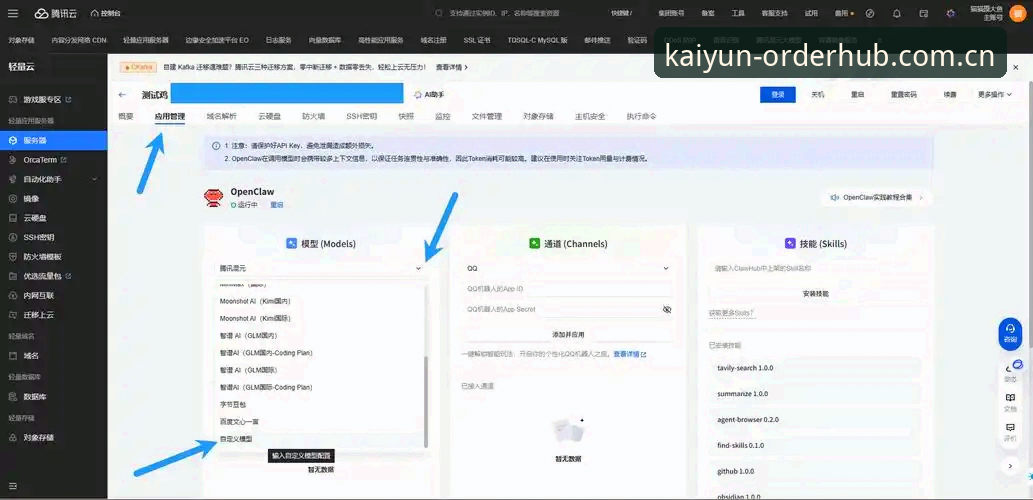The height and width of the screenshot is (500, 1033).
Task: Switch to the 防火墙 tab
Action: pyautogui.click(x=314, y=117)
